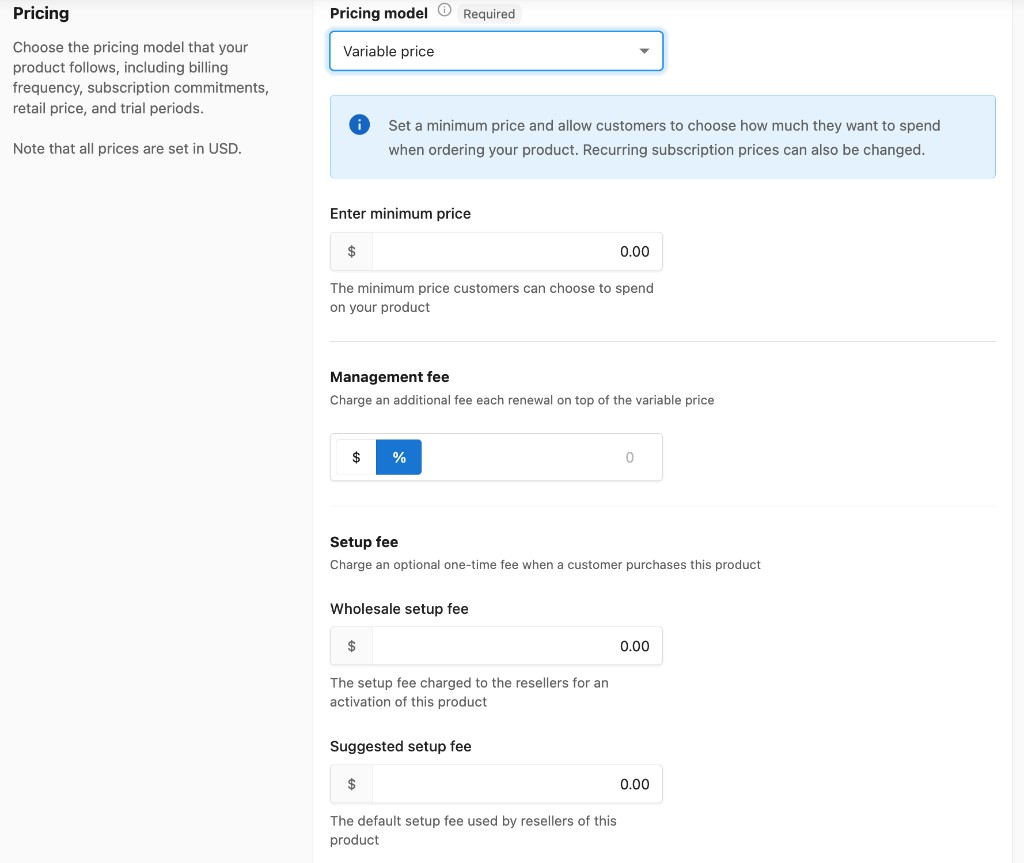Click the Wholesale setup fee label
This screenshot has width=1024, height=863.
tap(399, 609)
